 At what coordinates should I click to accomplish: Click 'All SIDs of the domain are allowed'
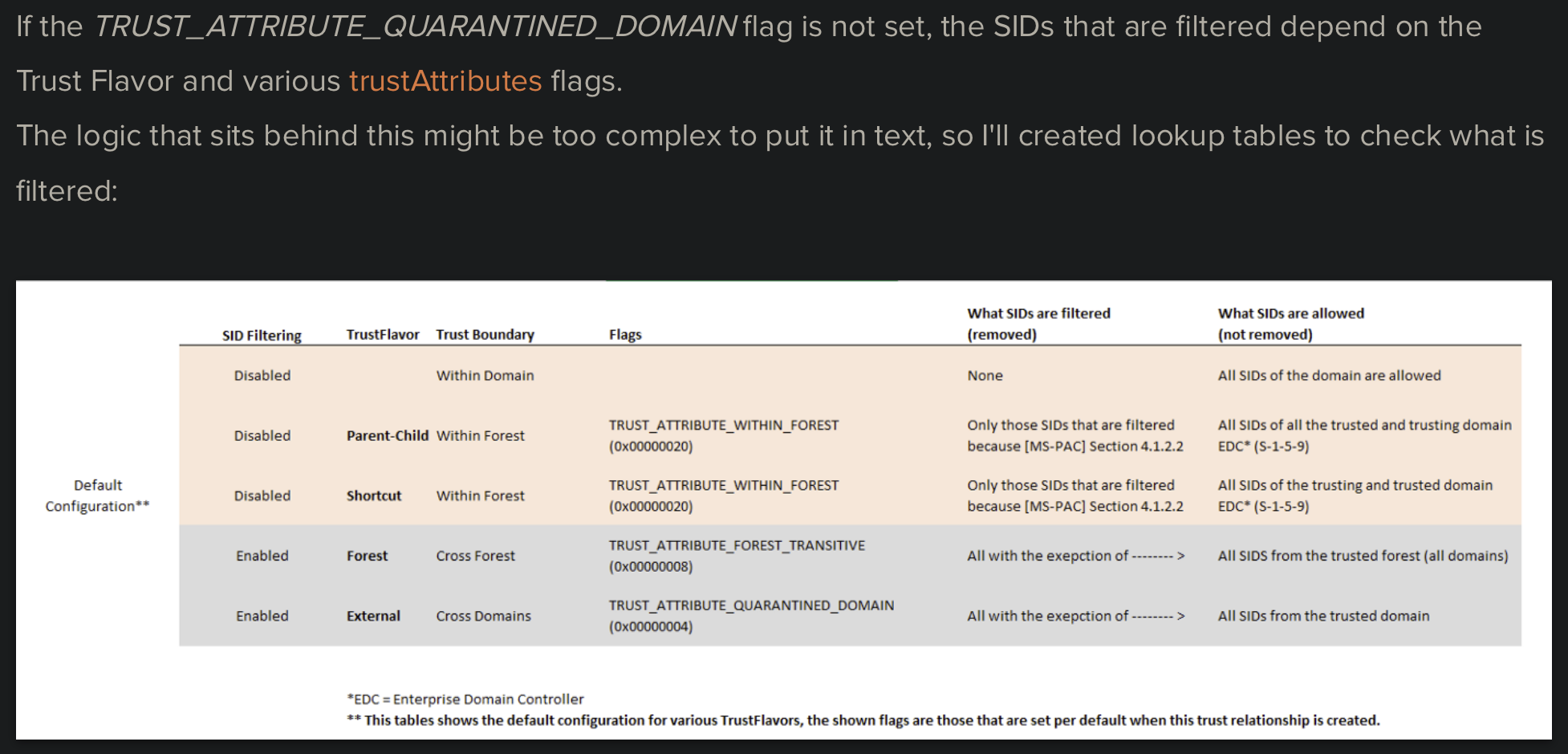point(1329,375)
